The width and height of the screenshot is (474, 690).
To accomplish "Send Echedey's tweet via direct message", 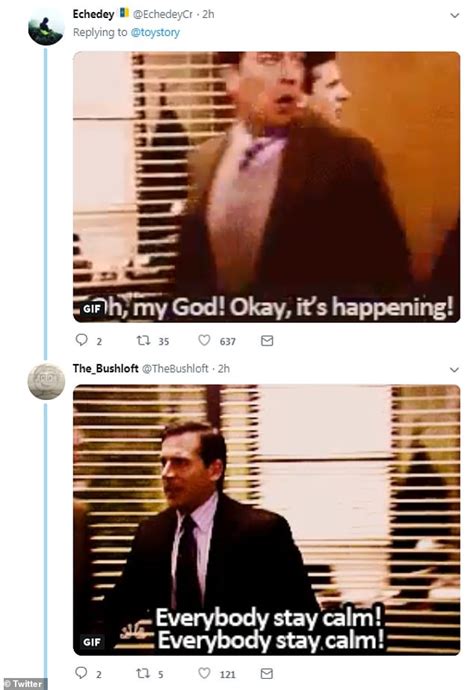I will tap(267, 341).
